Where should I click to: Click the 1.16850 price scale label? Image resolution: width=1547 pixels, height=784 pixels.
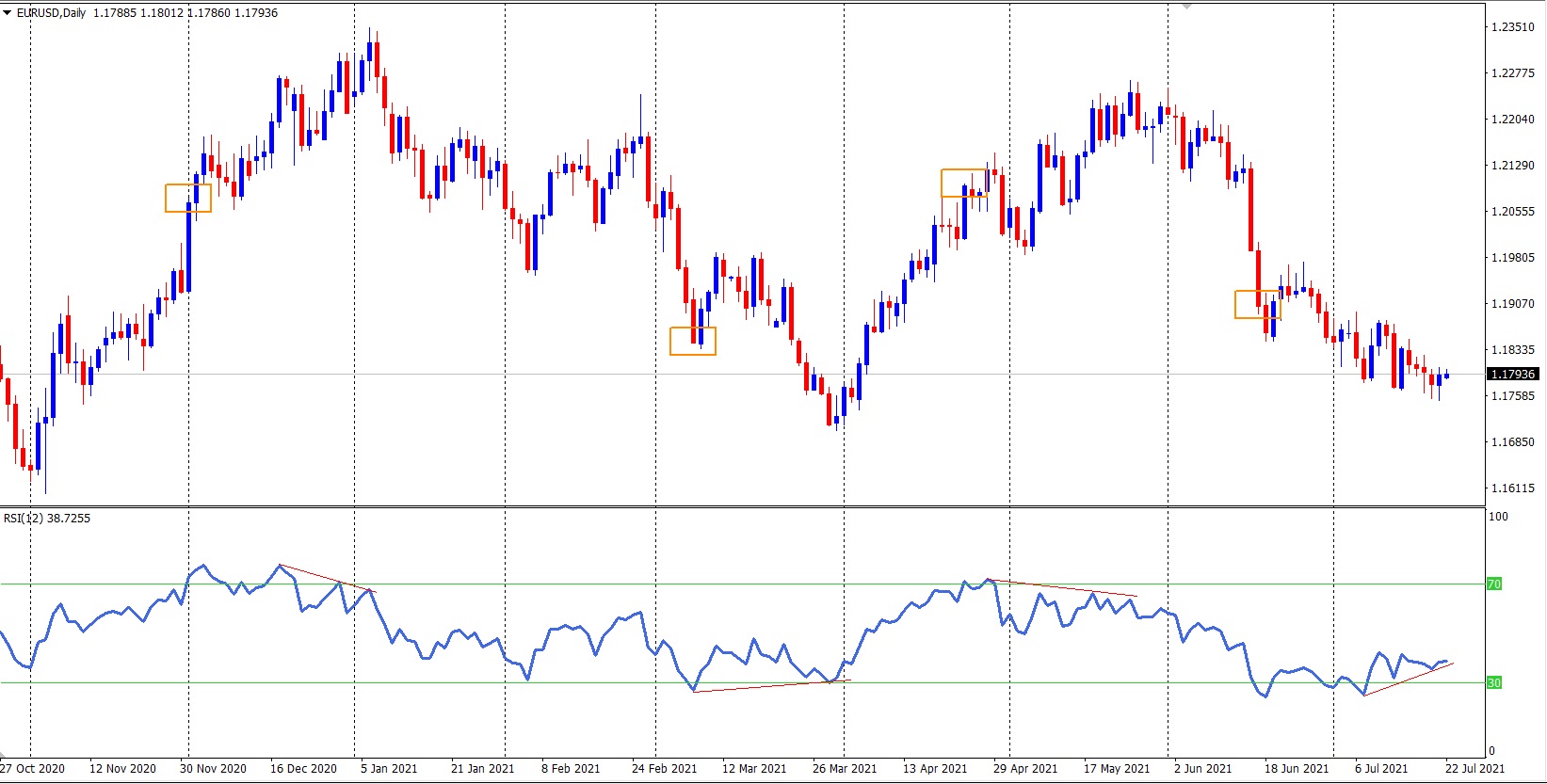(1513, 442)
